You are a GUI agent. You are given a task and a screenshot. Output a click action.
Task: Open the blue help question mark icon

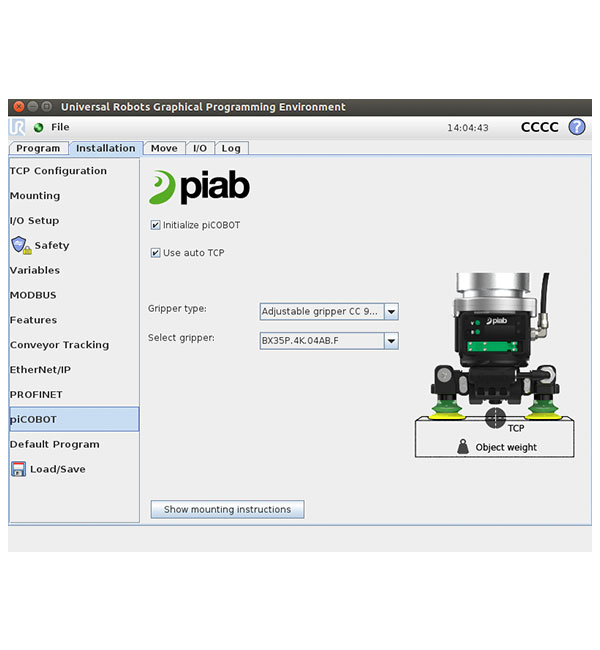[x=576, y=127]
